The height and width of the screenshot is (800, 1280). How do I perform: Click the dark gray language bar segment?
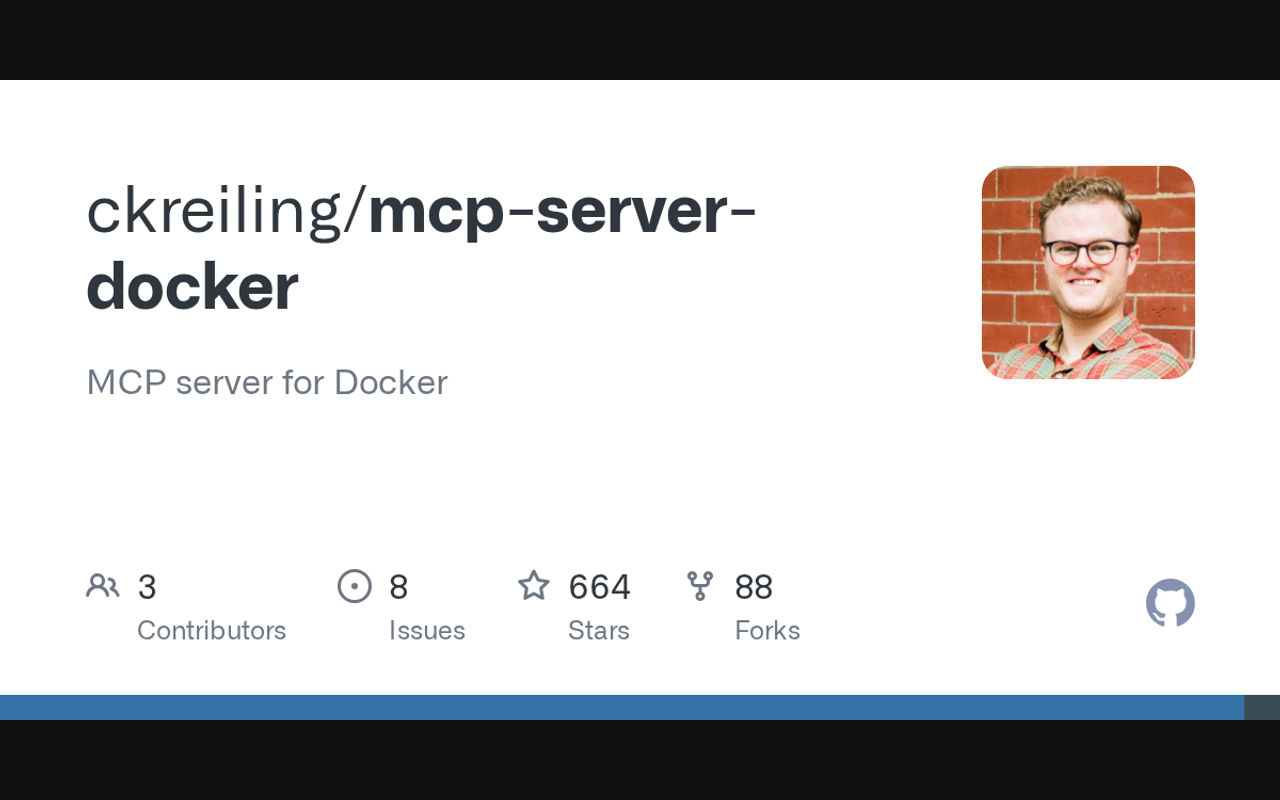[x=1262, y=707]
